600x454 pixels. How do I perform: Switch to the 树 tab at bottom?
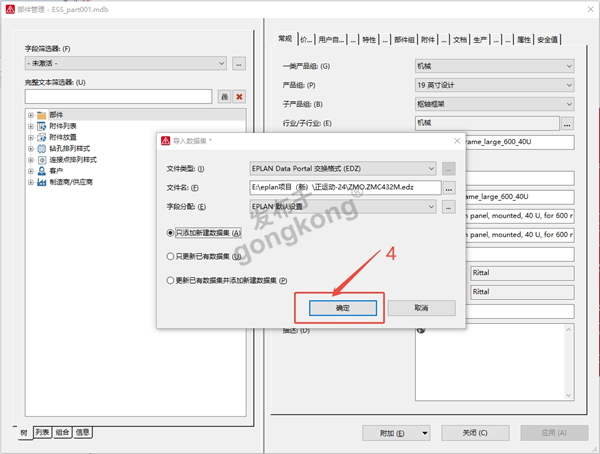[x=24, y=433]
